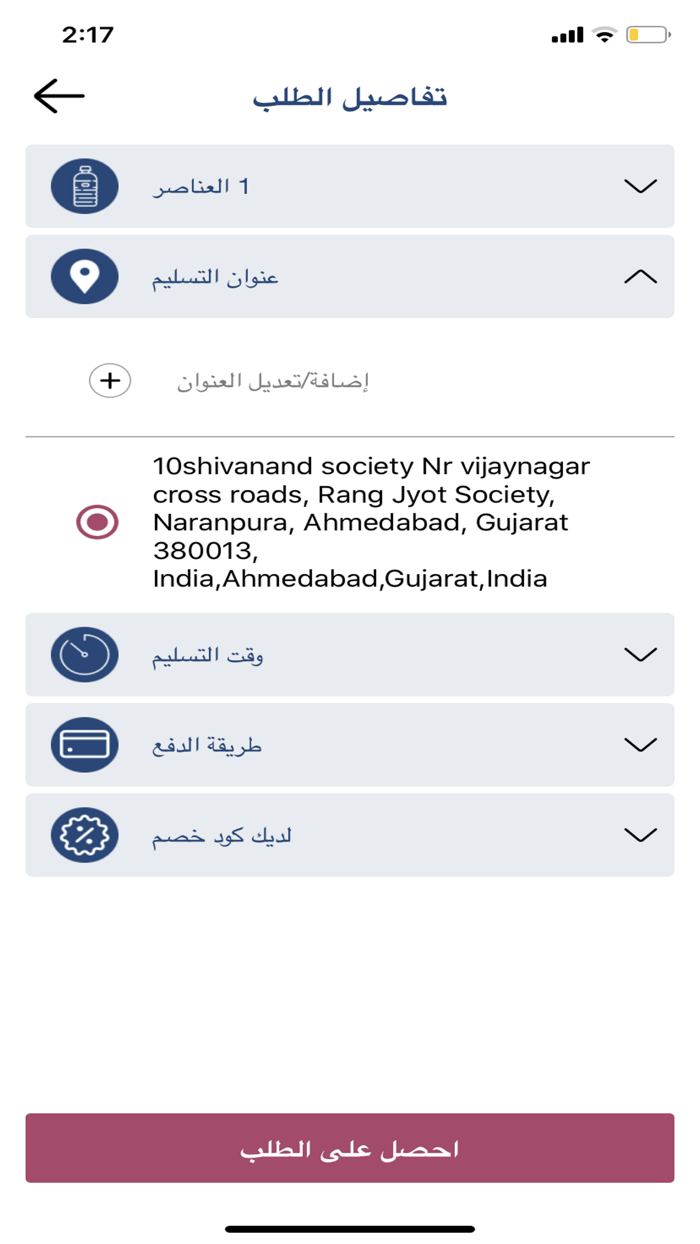Collapse the delivery address section chevron

[x=640, y=277]
